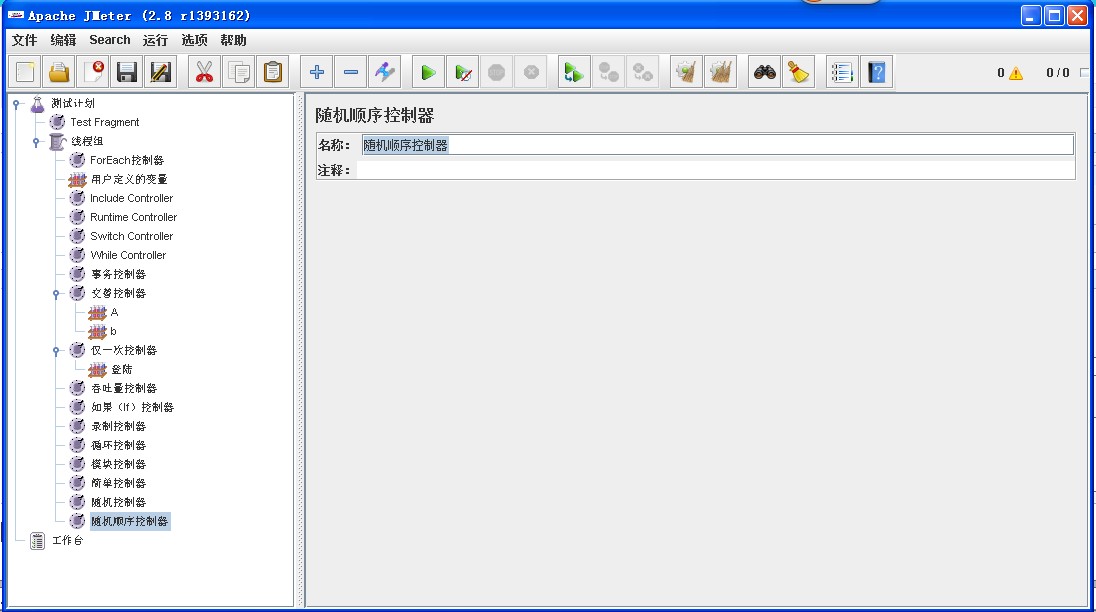The image size is (1096, 612).
Task: Start all remote engines from the toolbar
Action: (574, 72)
